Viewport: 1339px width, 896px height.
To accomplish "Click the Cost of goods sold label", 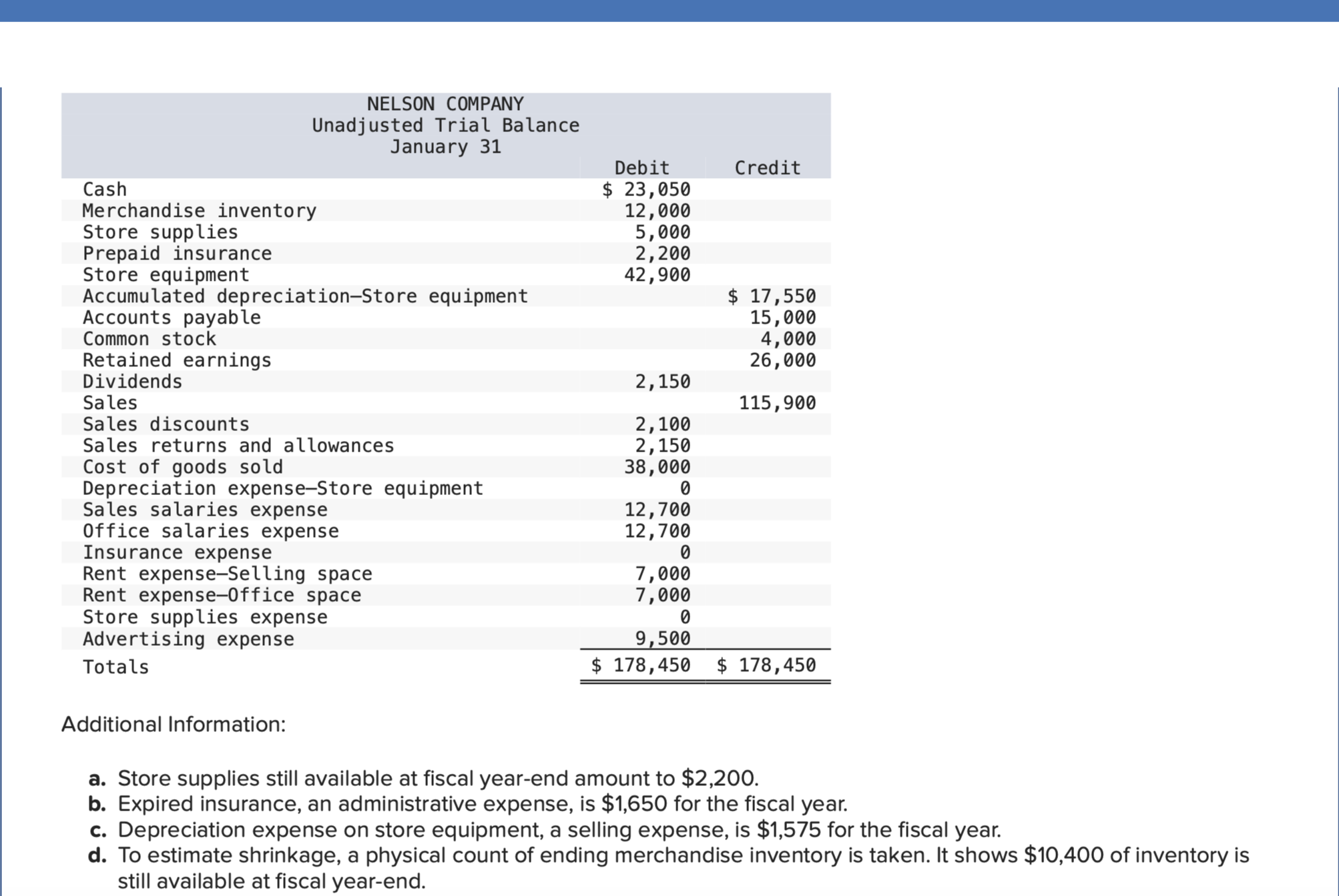I will 182,467.
